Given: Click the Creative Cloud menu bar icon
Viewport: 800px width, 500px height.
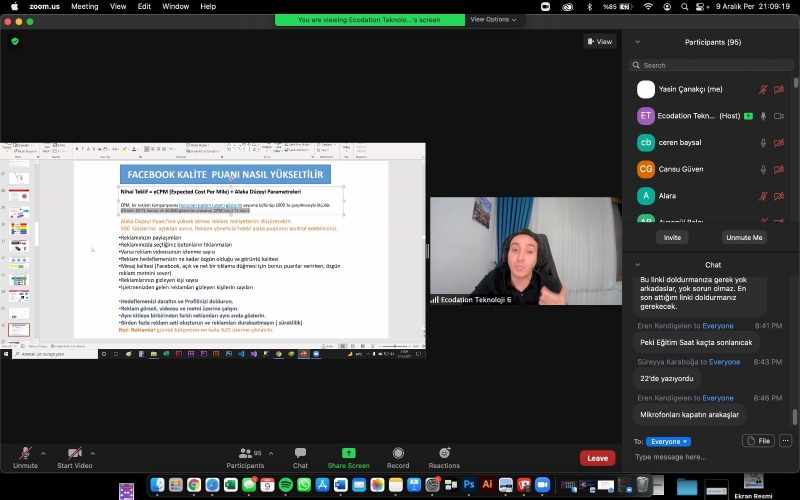Looking at the screenshot, I should coord(567,7).
